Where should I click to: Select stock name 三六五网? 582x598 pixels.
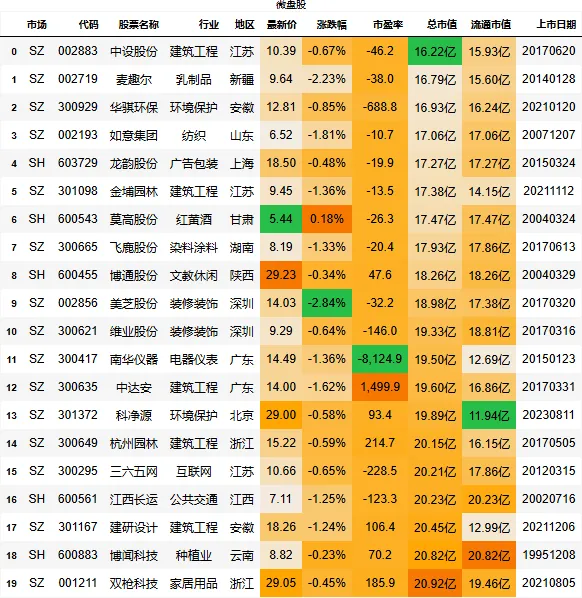(134, 471)
